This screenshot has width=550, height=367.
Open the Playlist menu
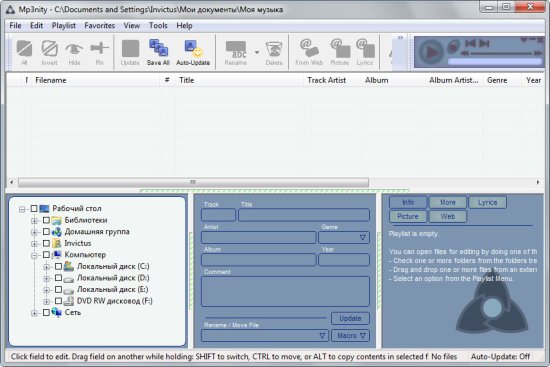point(63,26)
